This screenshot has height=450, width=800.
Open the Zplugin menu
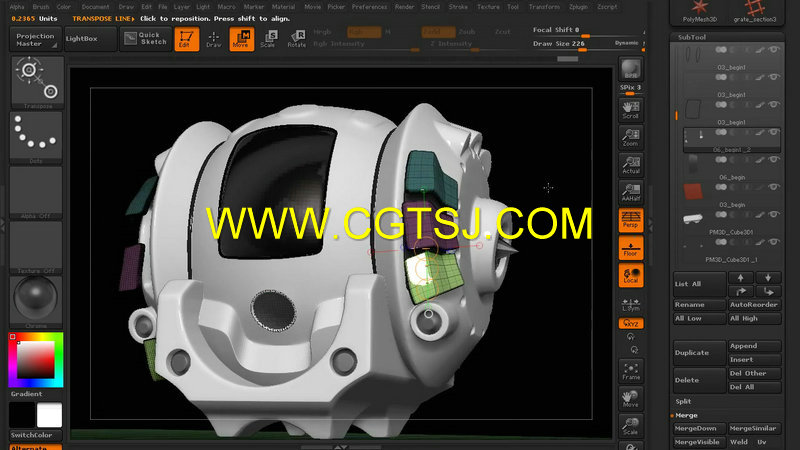click(578, 7)
